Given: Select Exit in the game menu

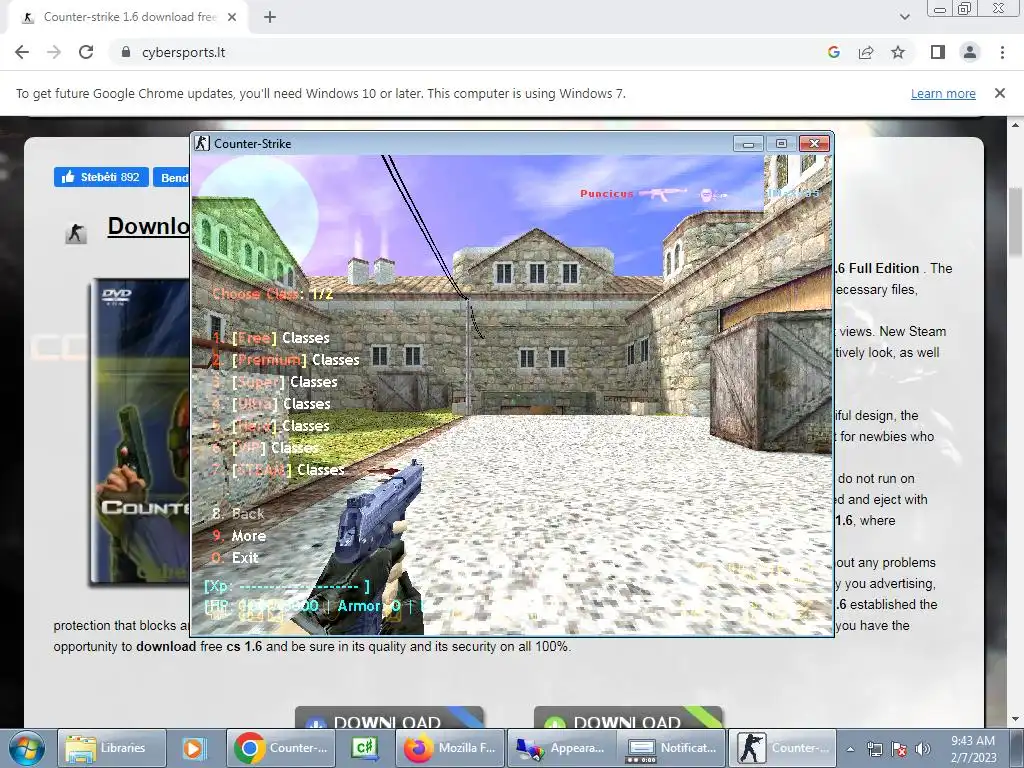Looking at the screenshot, I should [235, 558].
